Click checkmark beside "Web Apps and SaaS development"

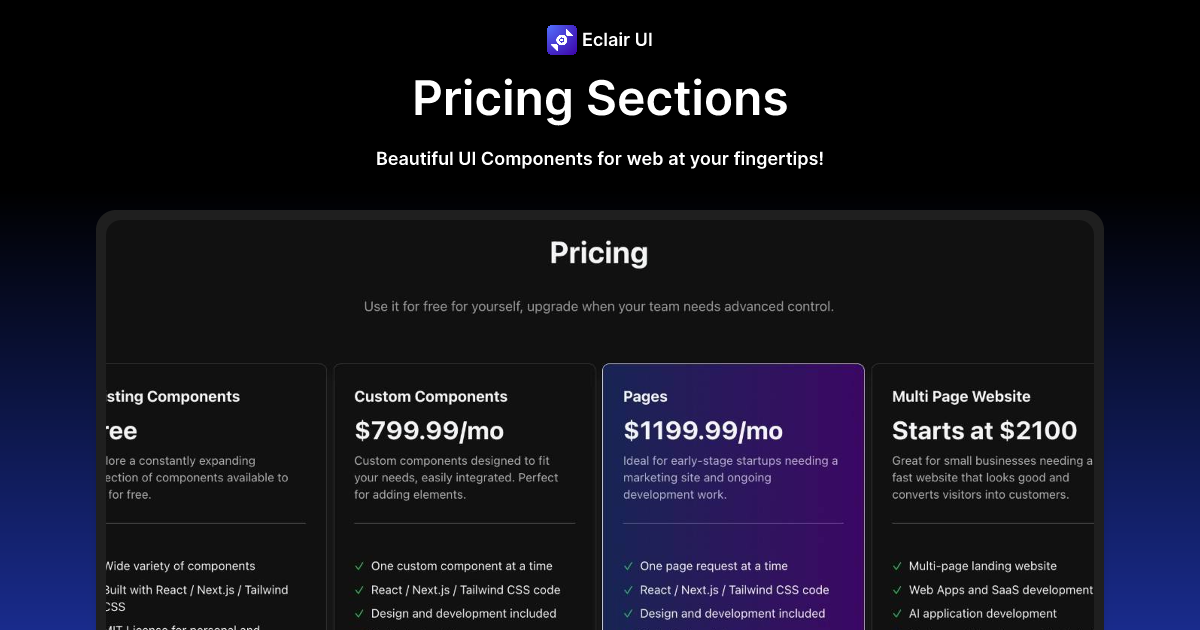click(x=897, y=589)
